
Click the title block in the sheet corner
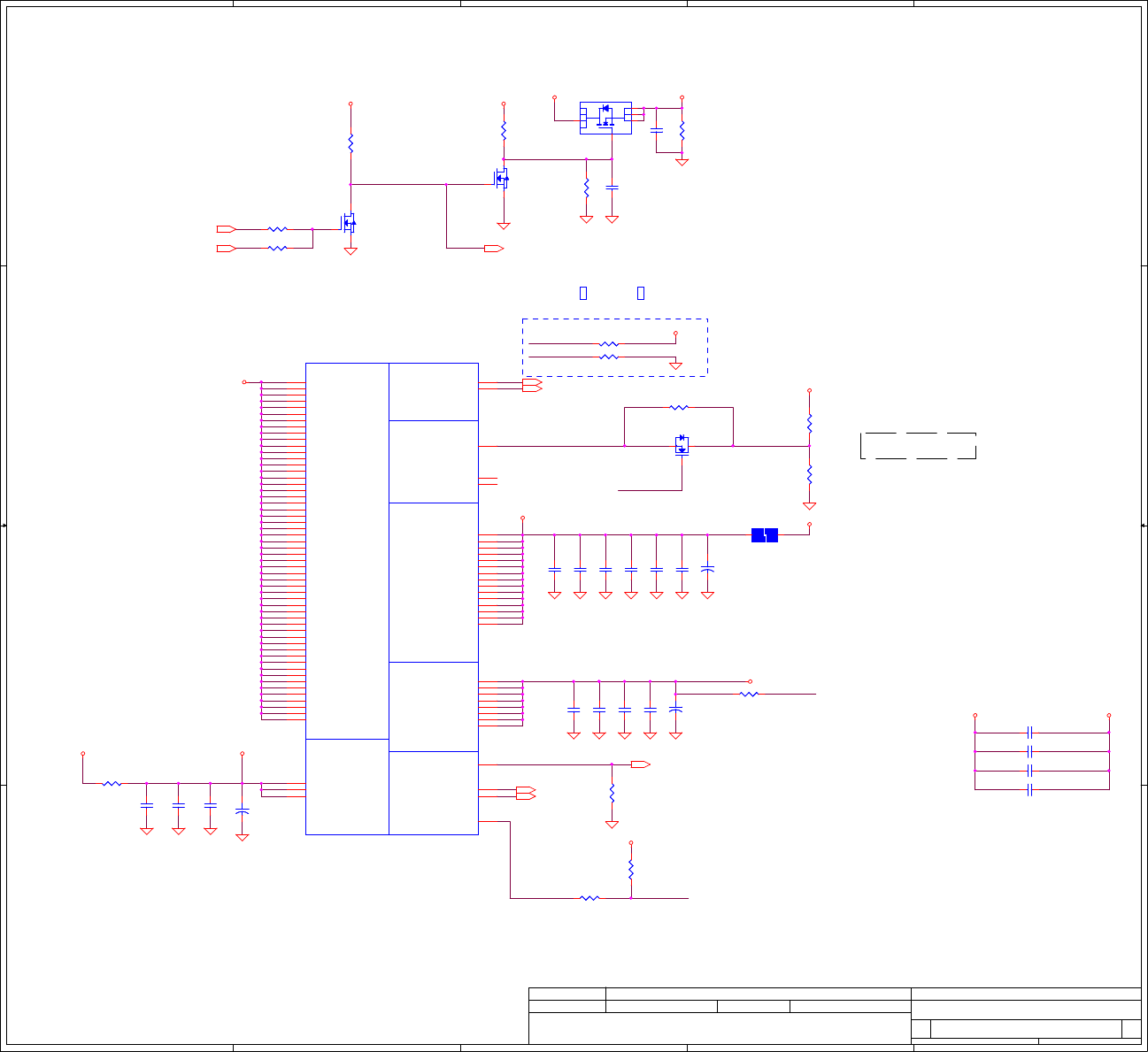pos(835,1016)
